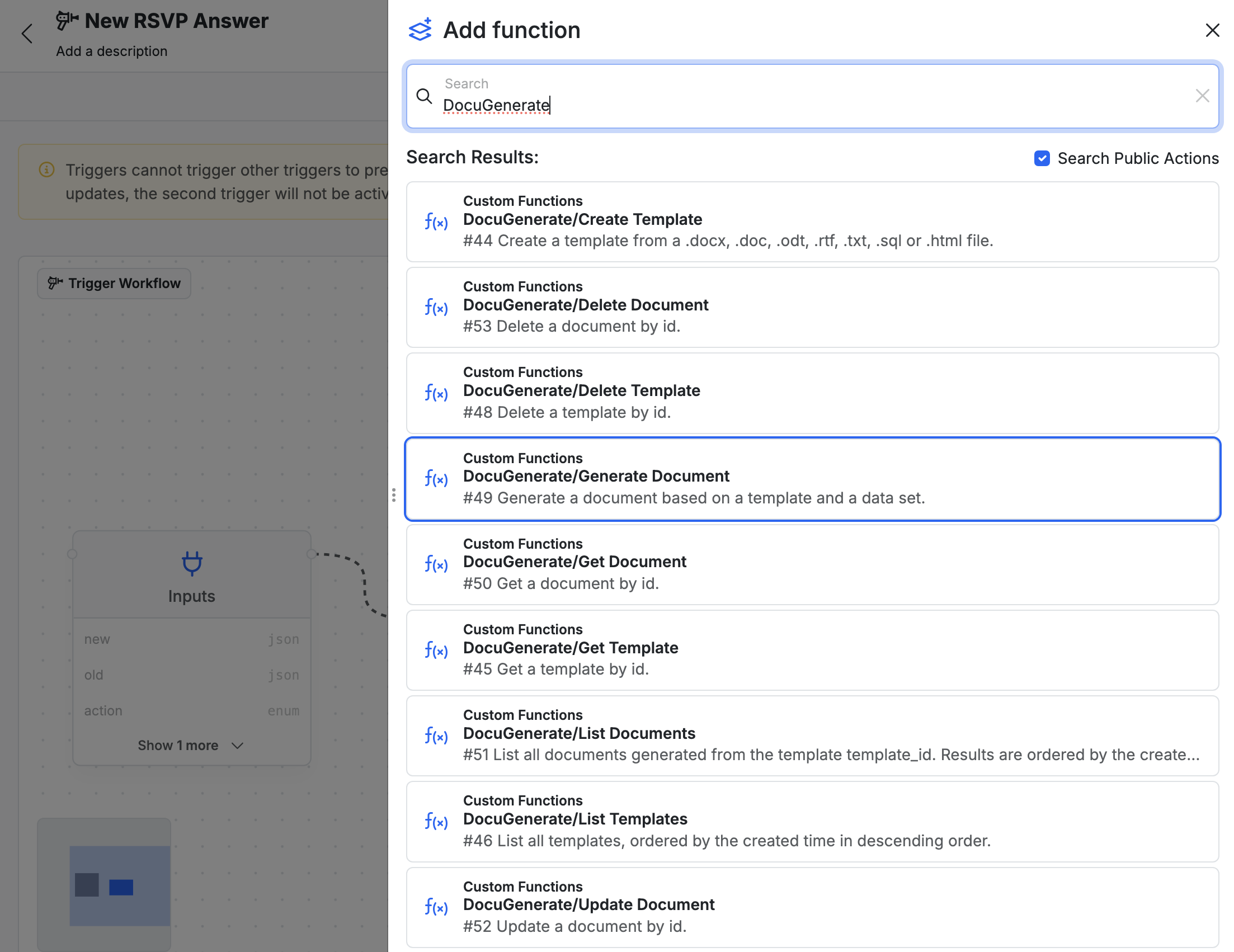
Task: Click the magnifying glass search icon
Action: pos(424,96)
